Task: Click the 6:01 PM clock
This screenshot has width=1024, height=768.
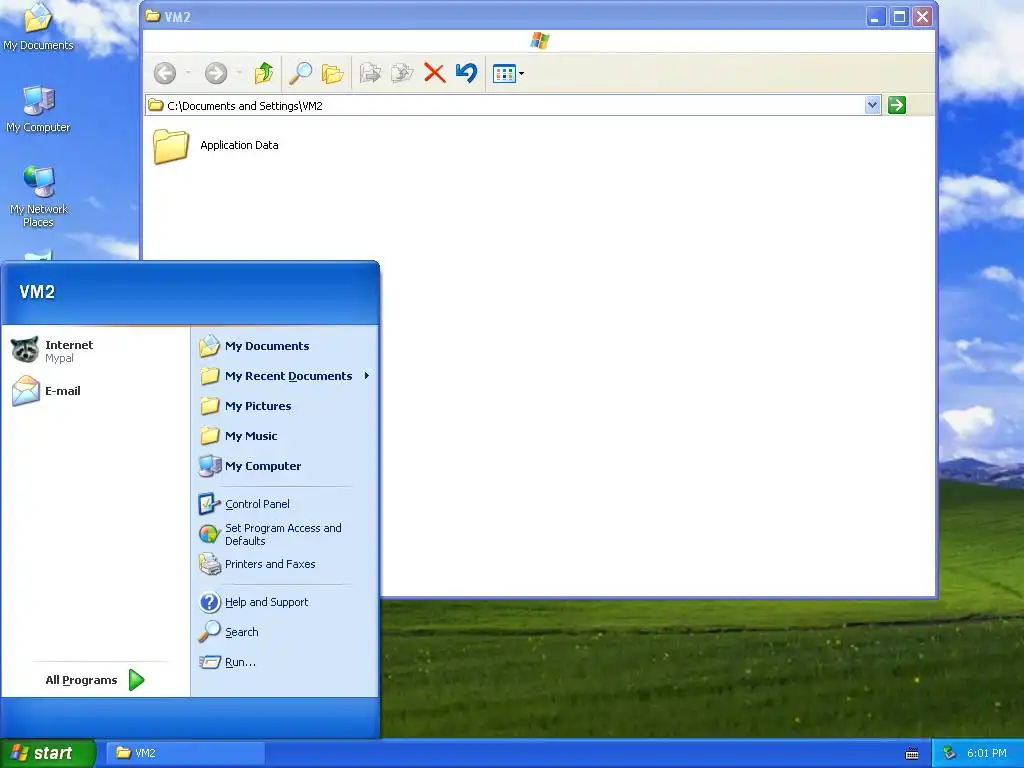Action: [x=987, y=753]
